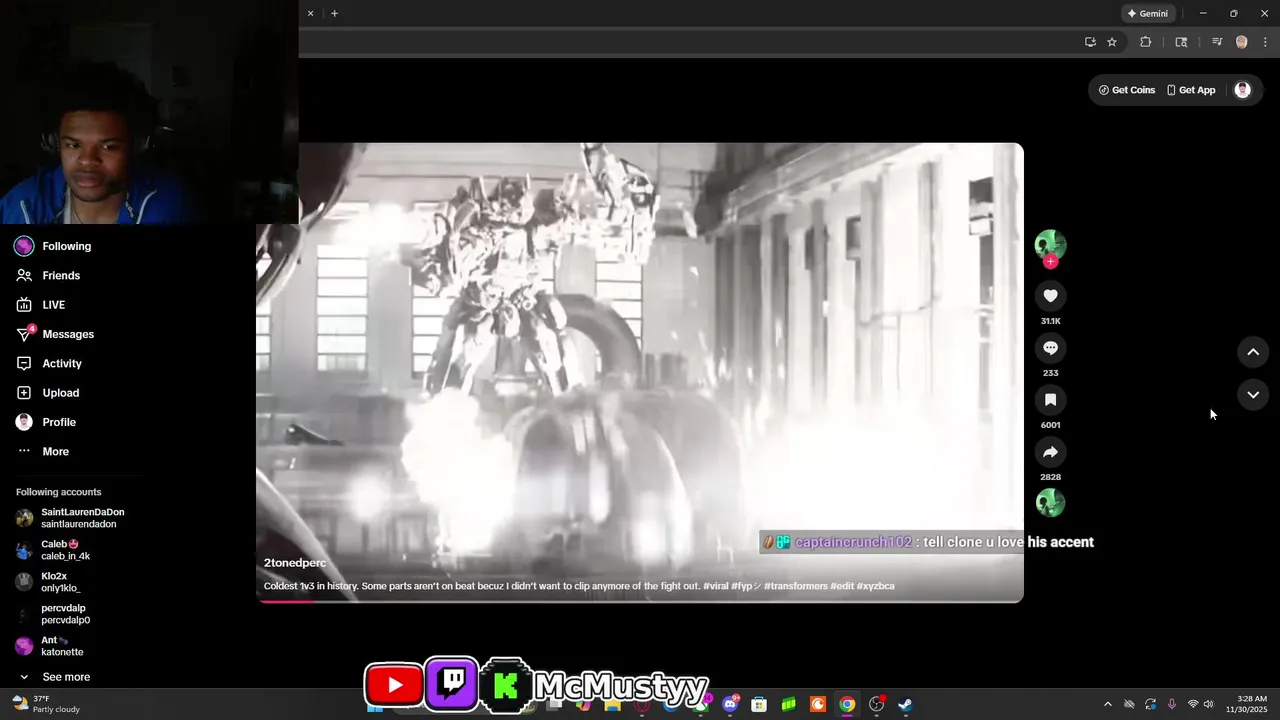The width and height of the screenshot is (1280, 720).
Task: Select Friends in the sidebar menu
Action: 61,276
